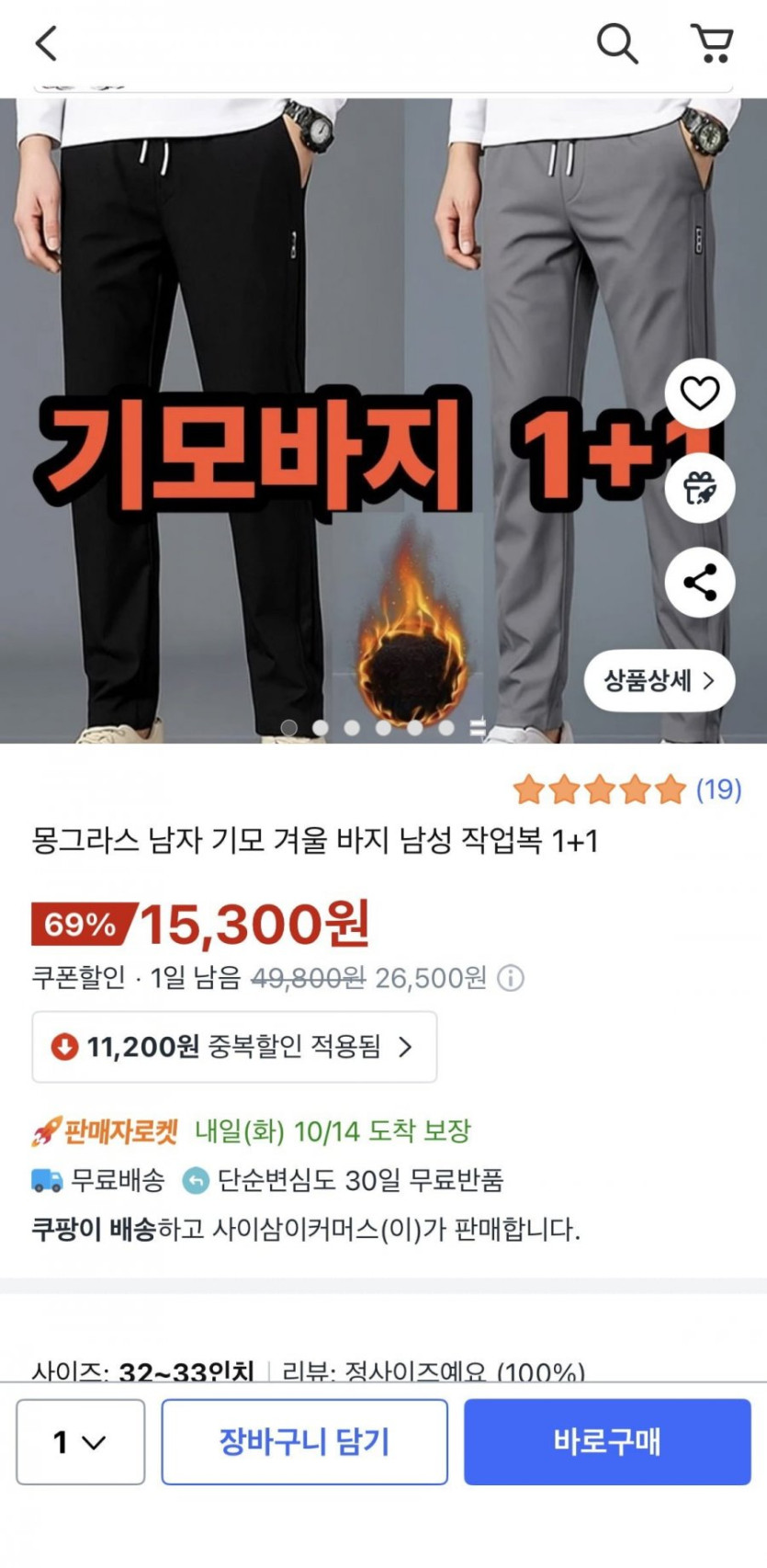Open the quantity dropdown showing 1
Image resolution: width=767 pixels, height=1568 pixels.
click(81, 1442)
